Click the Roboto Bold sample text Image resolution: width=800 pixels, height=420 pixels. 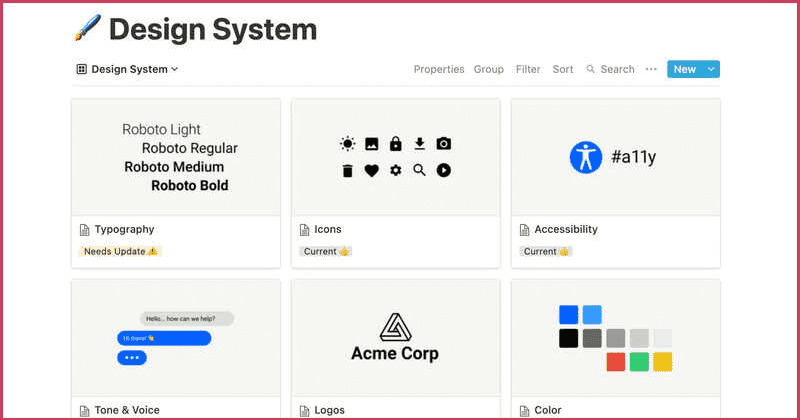coord(189,185)
